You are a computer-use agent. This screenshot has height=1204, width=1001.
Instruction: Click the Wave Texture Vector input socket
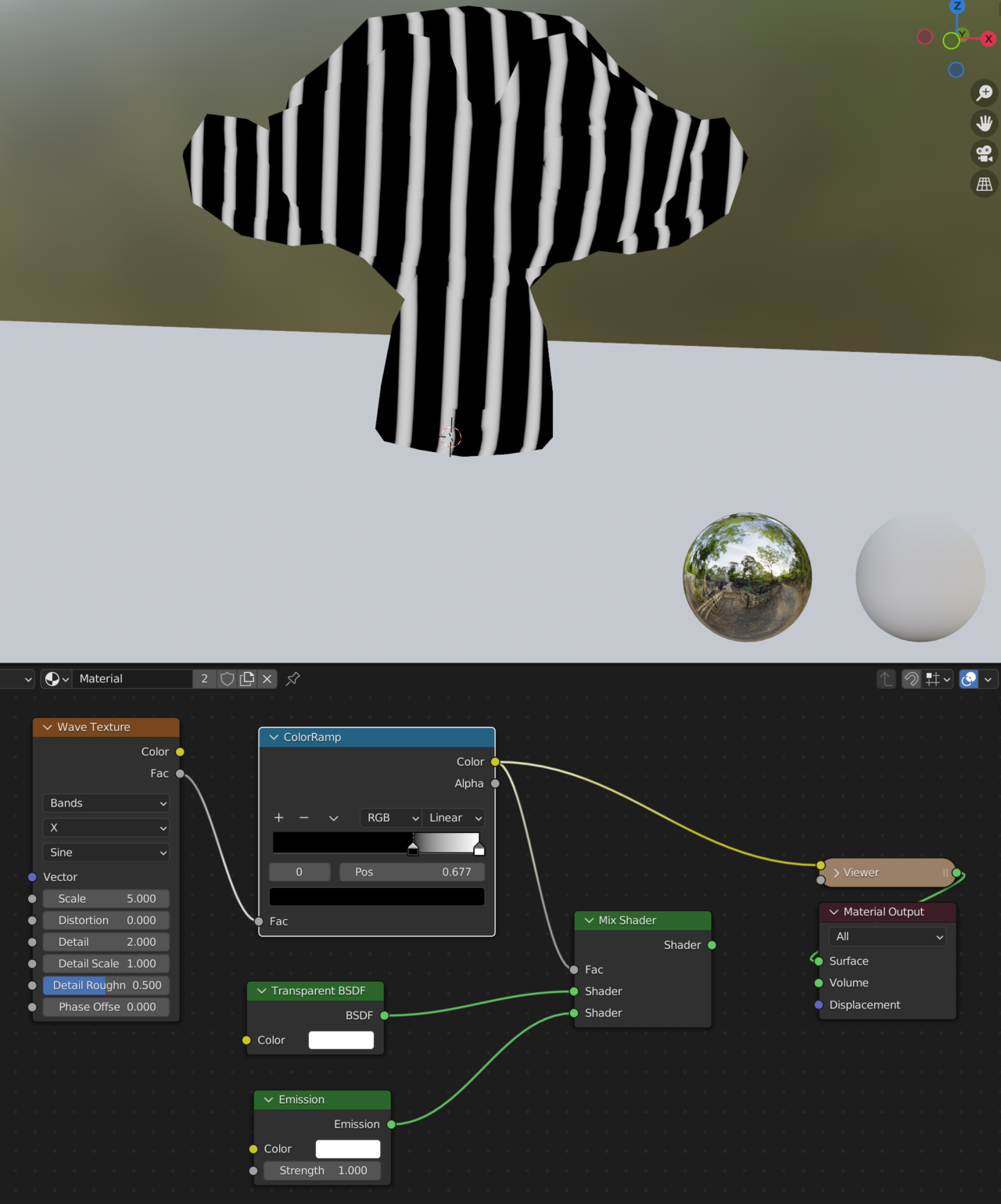[32, 877]
